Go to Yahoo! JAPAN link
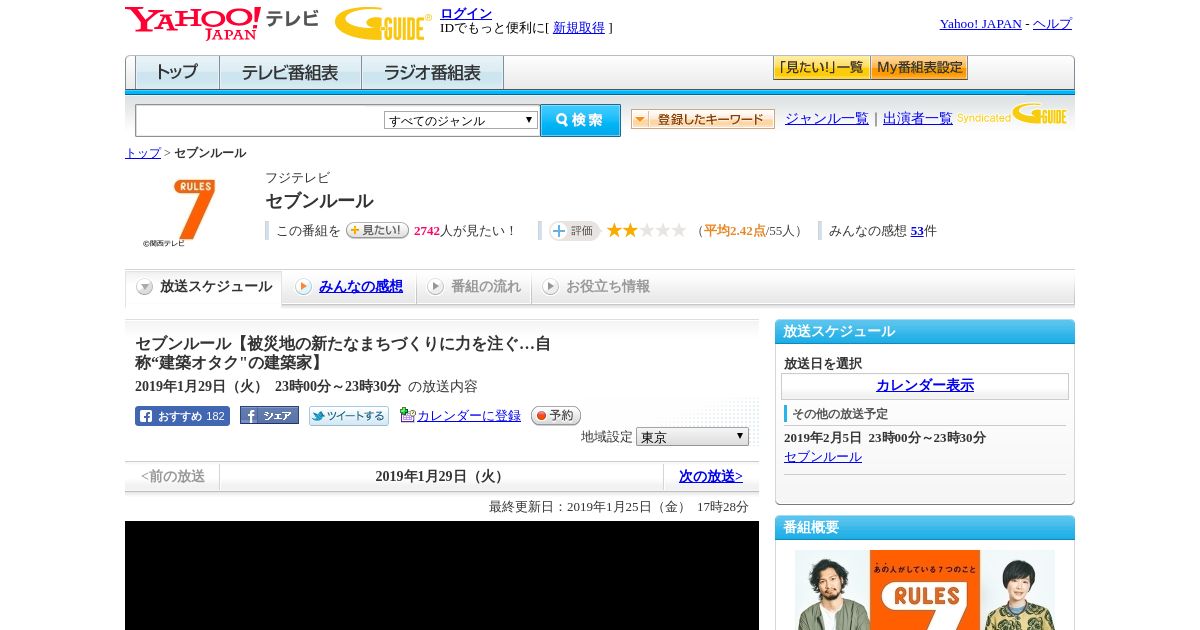This screenshot has width=1200, height=630. click(x=981, y=24)
